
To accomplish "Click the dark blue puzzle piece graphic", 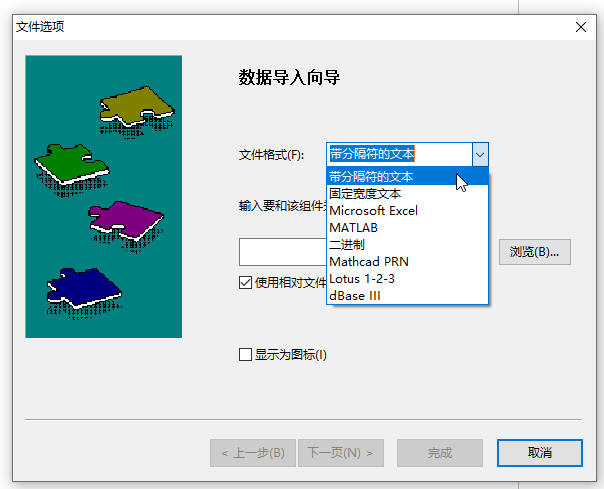I will click(84, 285).
